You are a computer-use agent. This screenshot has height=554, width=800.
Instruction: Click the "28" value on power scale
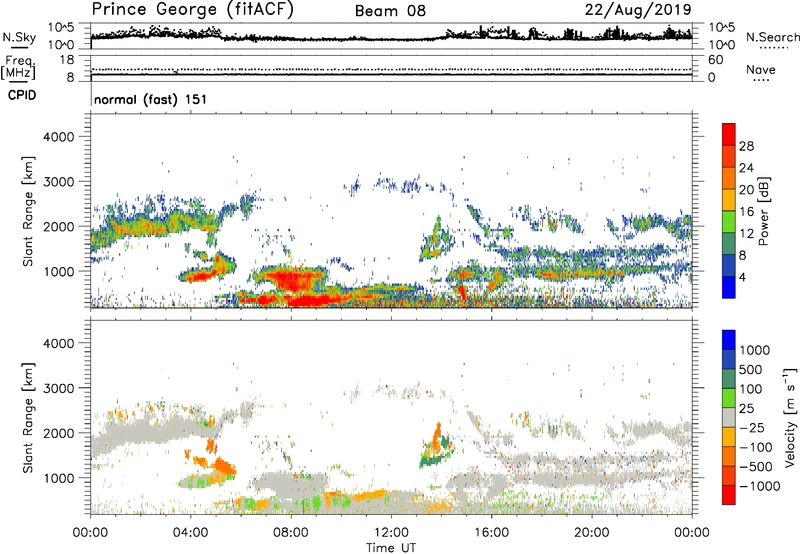click(746, 146)
